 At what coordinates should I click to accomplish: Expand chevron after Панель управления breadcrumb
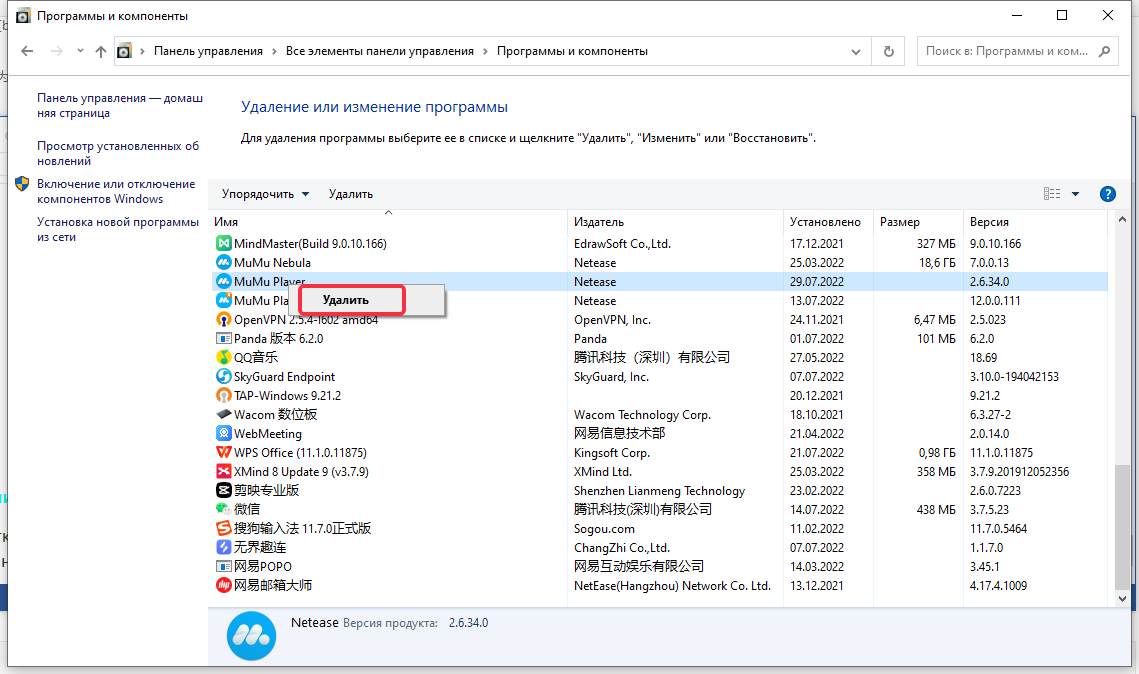(275, 52)
